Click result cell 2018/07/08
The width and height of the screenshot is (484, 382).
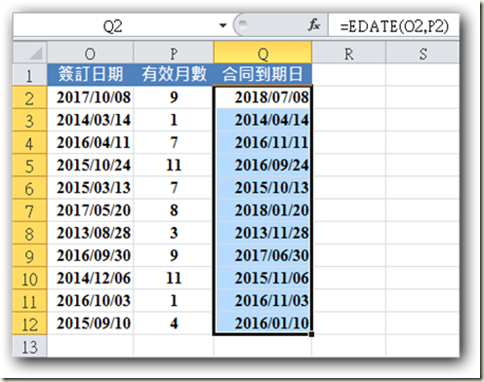point(263,97)
